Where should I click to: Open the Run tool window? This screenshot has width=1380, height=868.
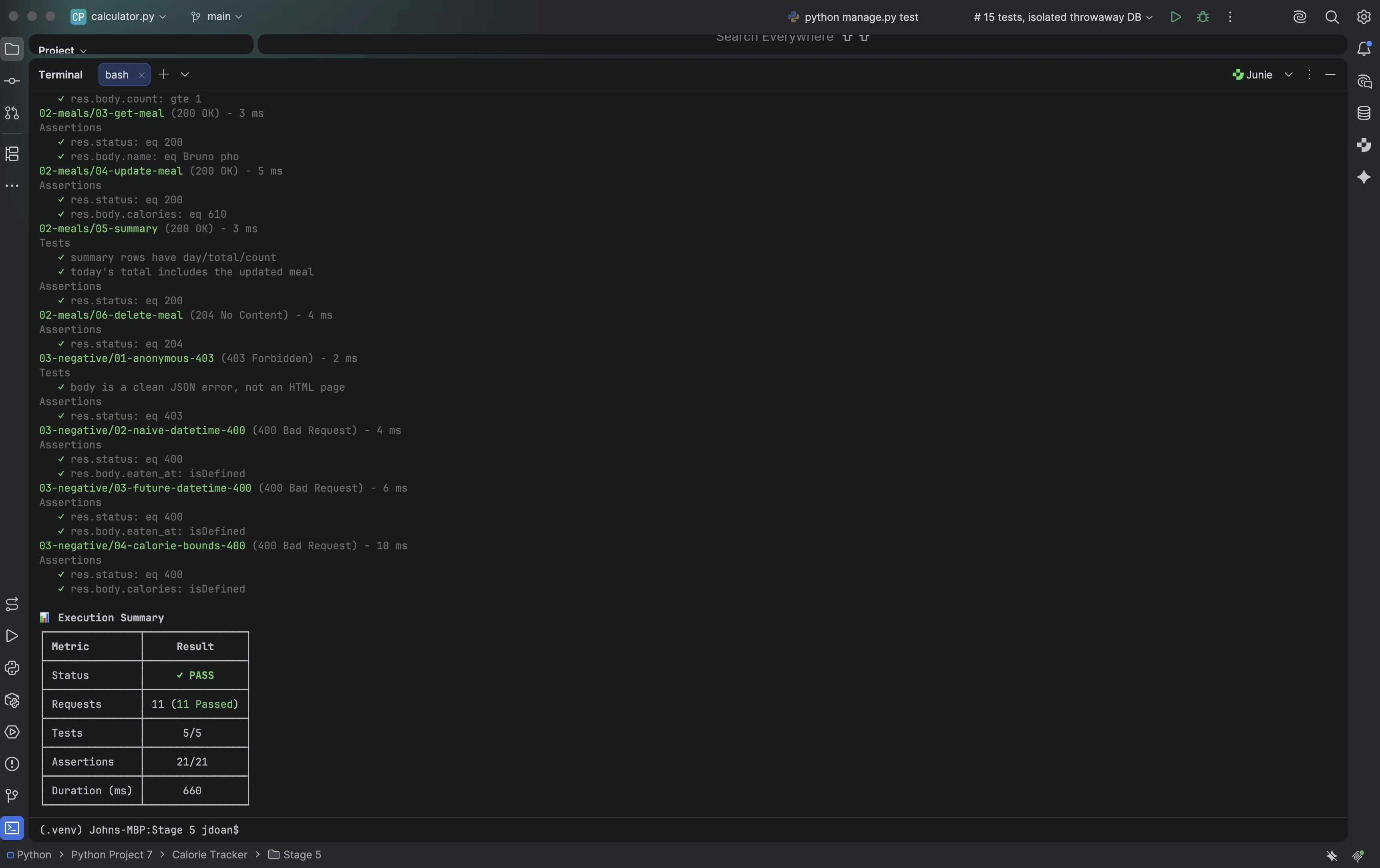[12, 636]
